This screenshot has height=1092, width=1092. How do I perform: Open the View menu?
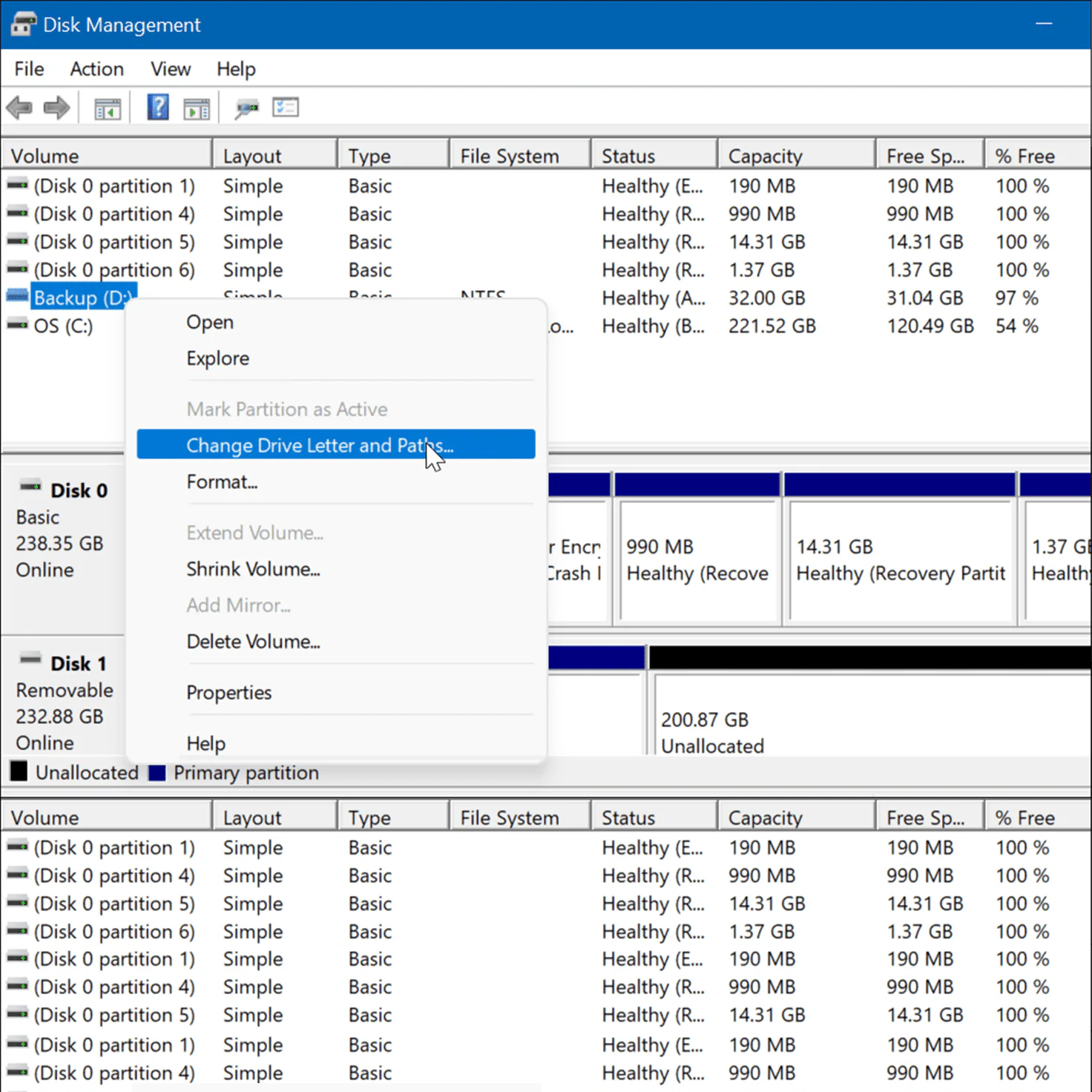pos(171,69)
